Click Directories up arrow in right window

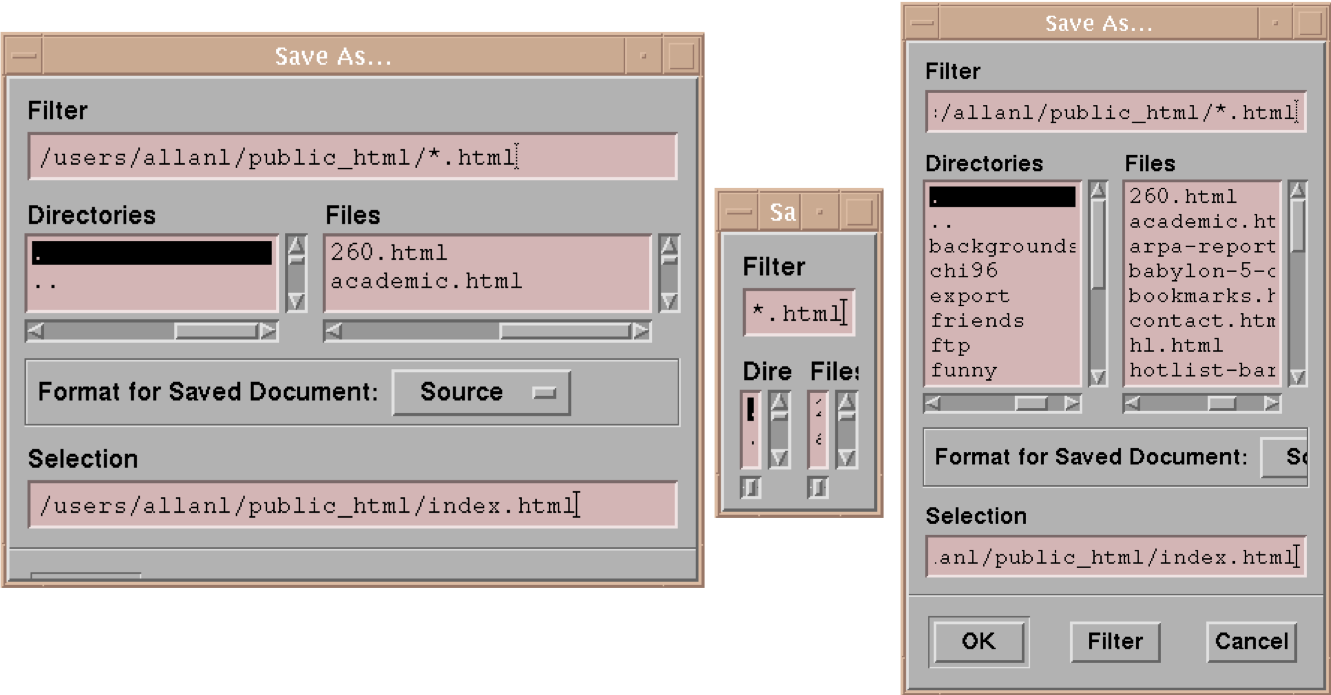pyautogui.click(x=1098, y=191)
